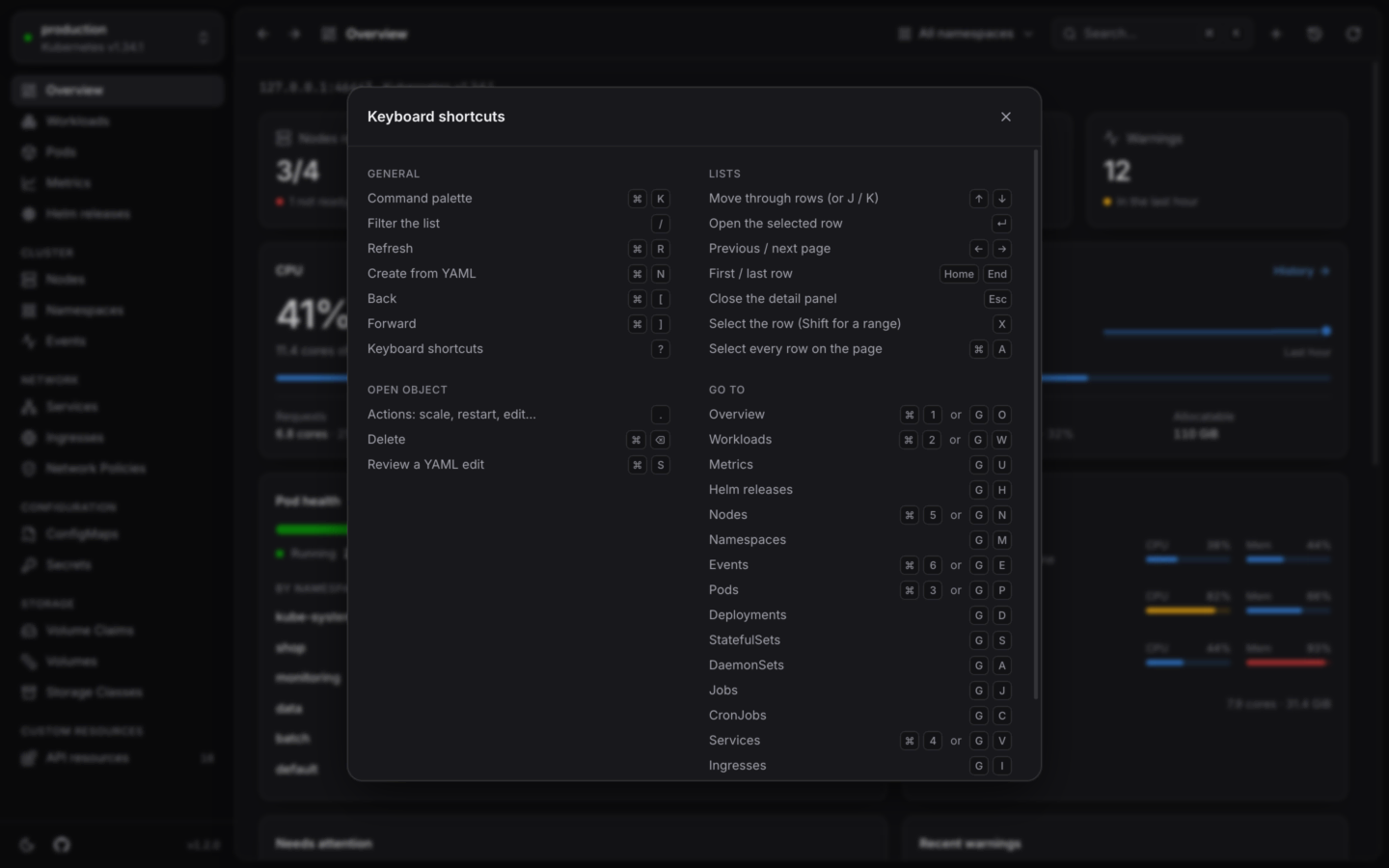The image size is (1389, 868).
Task: Focus the Search field in the top bar
Action: point(1153,34)
